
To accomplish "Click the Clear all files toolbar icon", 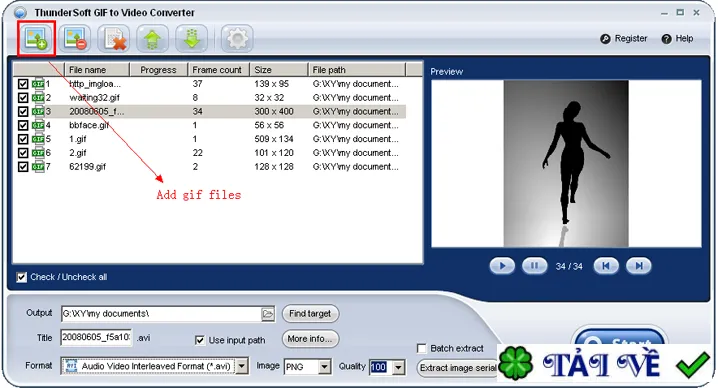I will 114,38.
